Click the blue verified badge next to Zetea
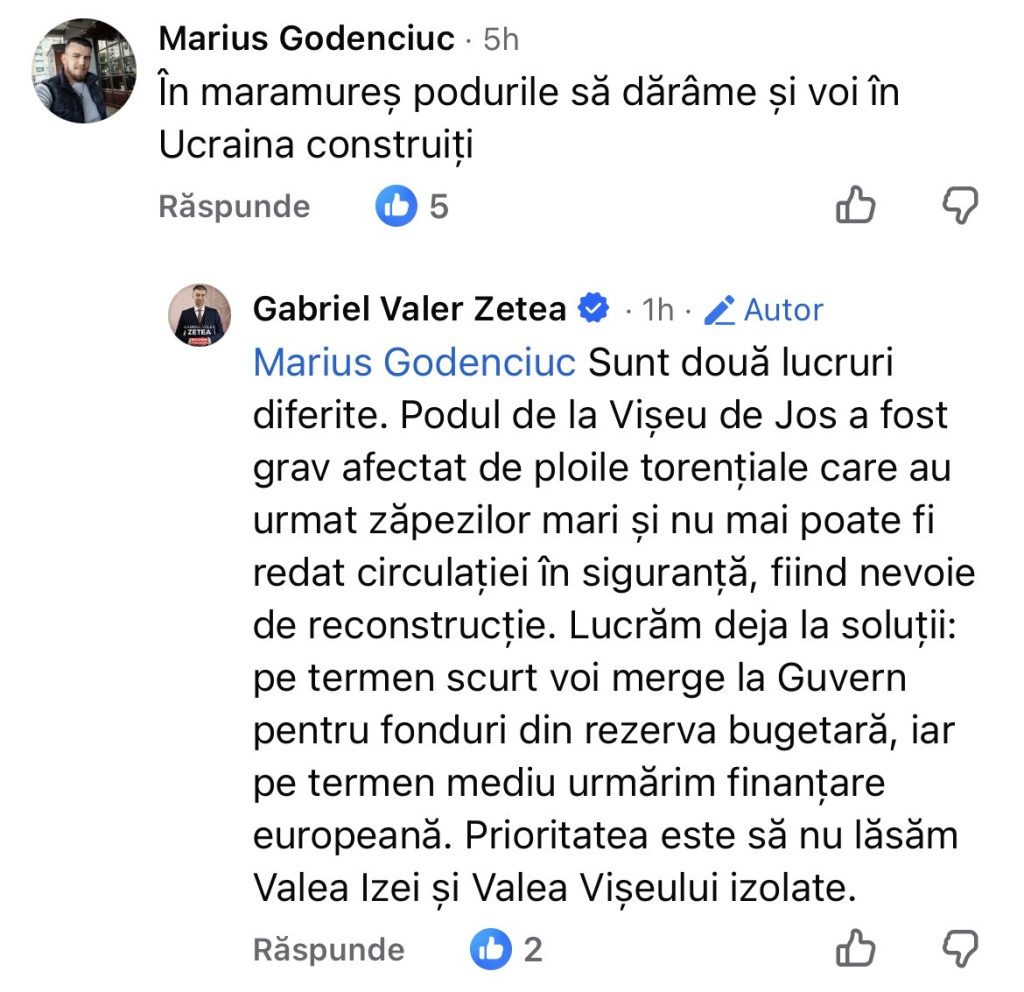 pos(594,310)
